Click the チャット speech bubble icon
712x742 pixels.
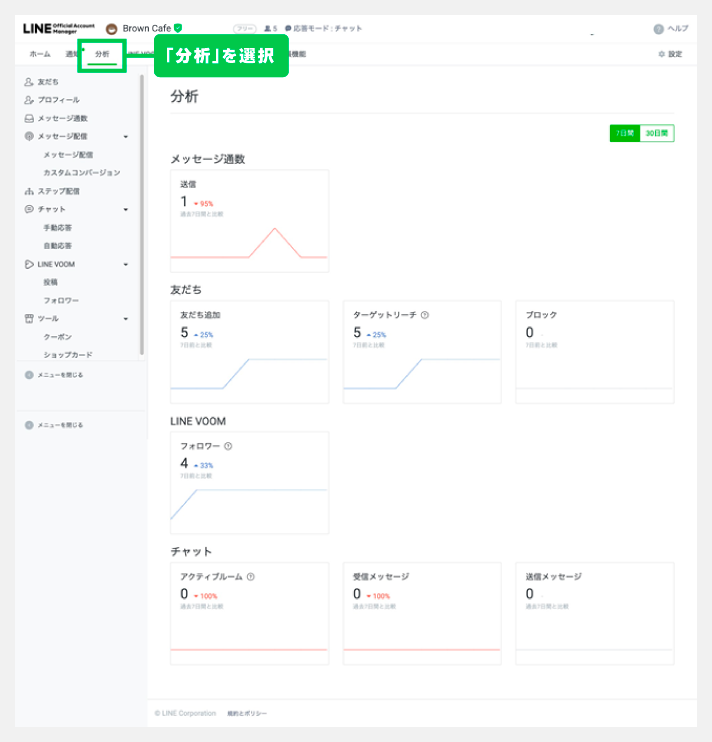click(x=29, y=209)
